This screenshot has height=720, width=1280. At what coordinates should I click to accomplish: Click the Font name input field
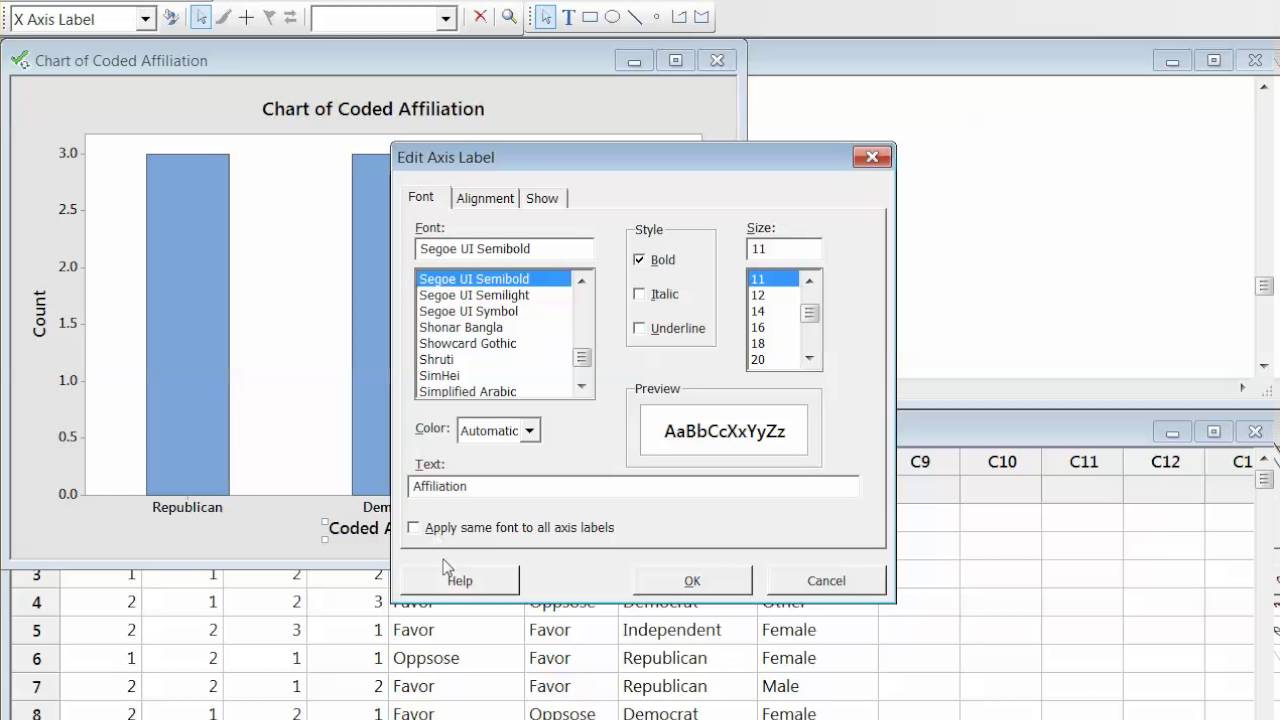(504, 249)
